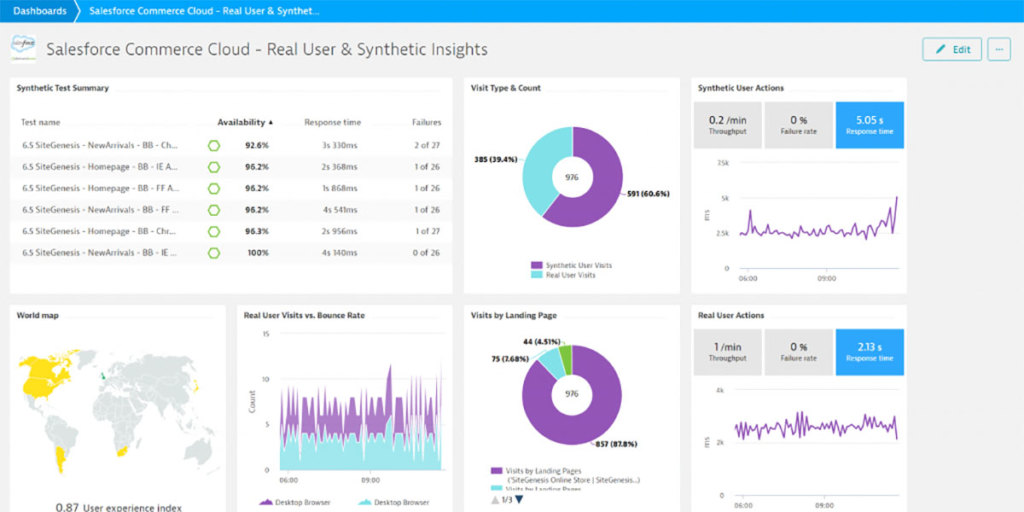
Task: Open the World map tile title
Action: click(37, 315)
